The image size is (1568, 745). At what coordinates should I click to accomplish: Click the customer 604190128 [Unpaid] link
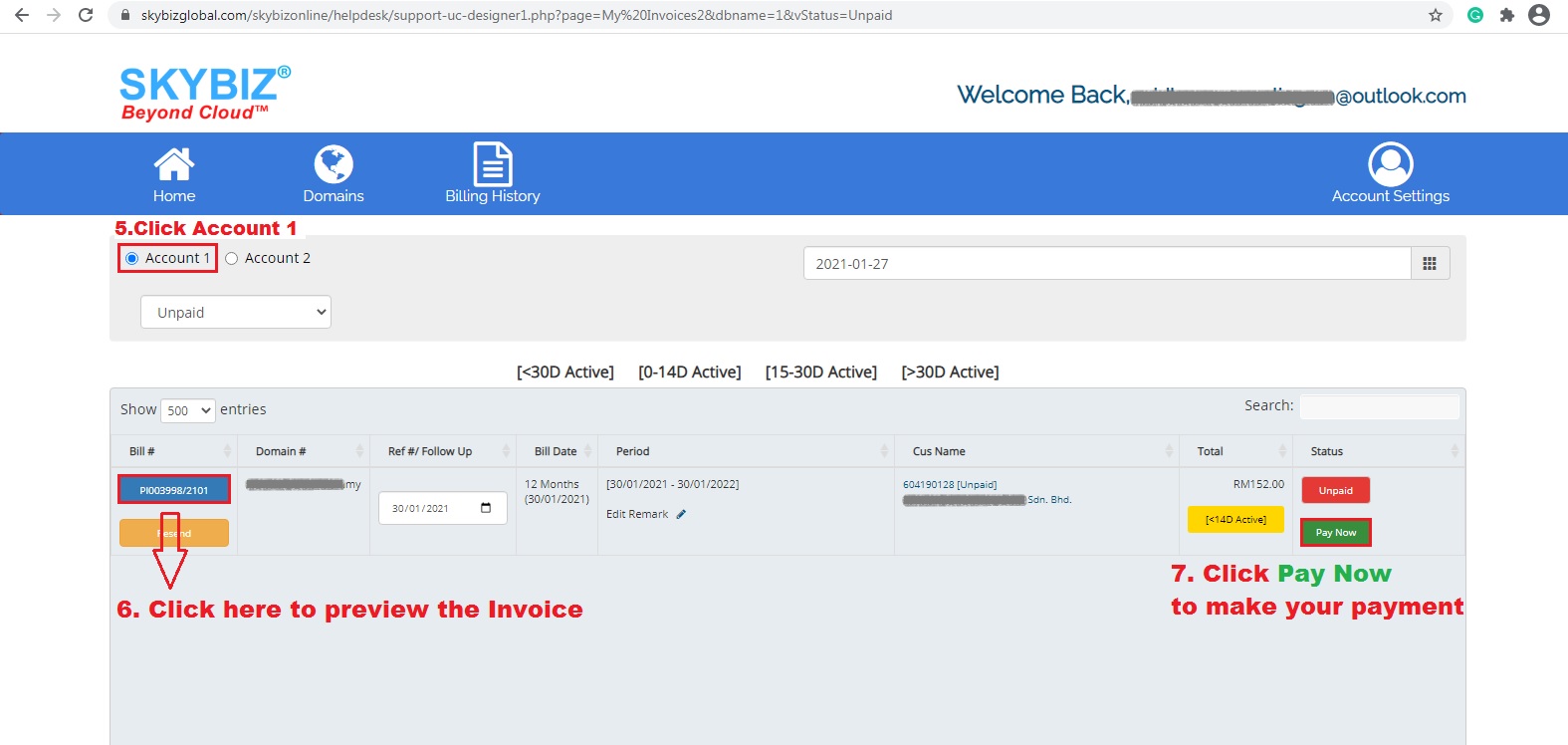coord(949,485)
